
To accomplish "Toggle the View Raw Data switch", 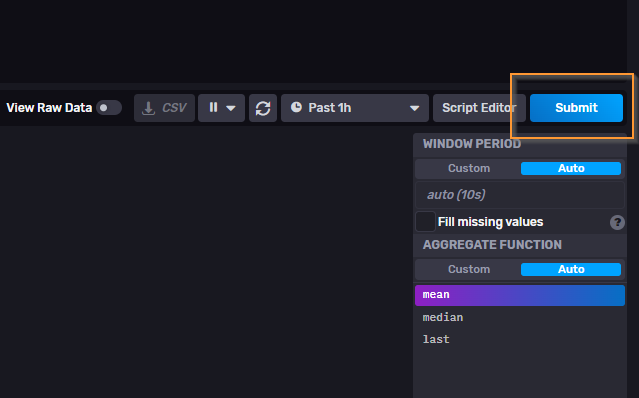I will (x=109, y=108).
